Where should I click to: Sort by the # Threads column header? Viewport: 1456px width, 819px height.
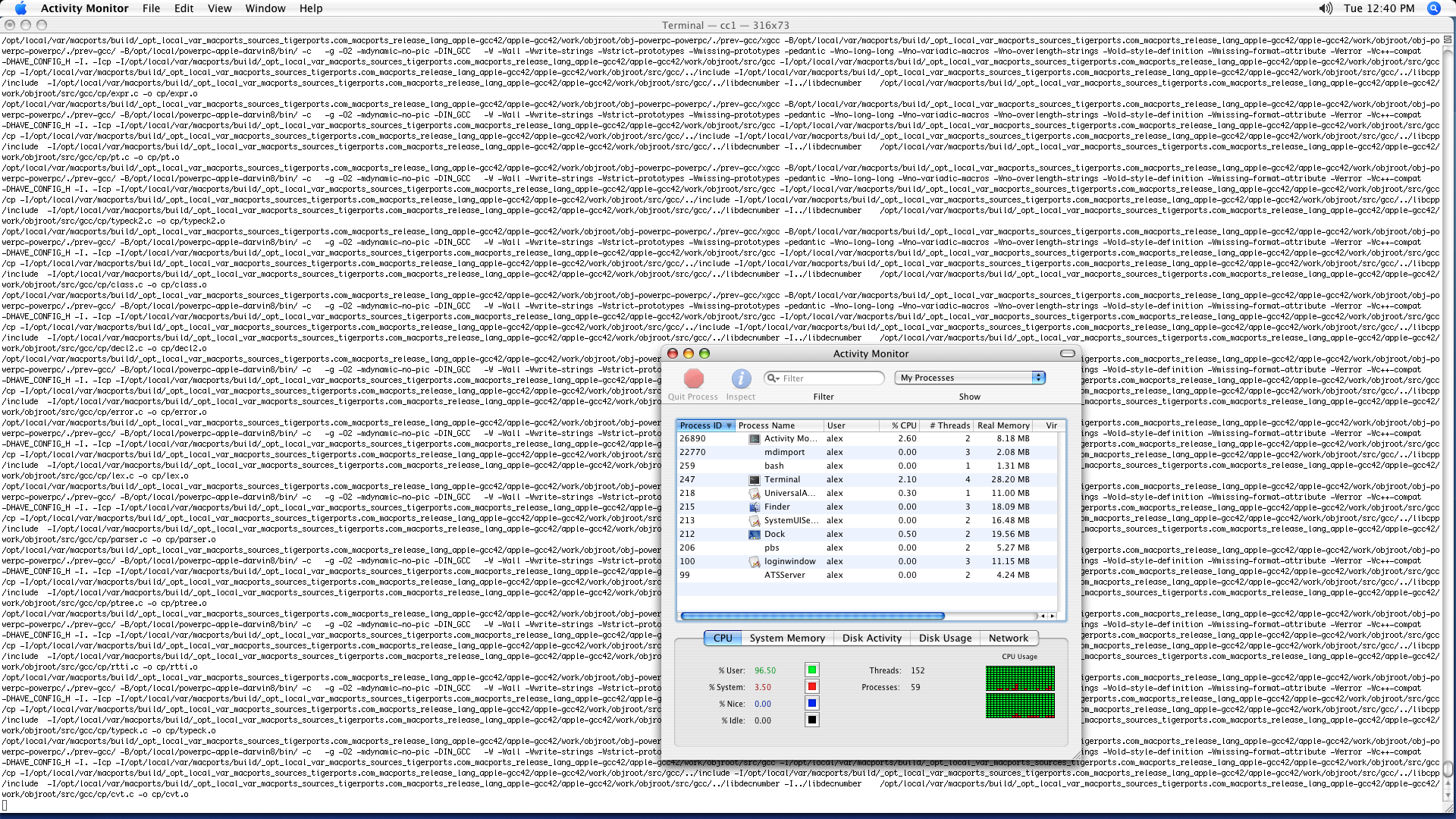click(948, 425)
